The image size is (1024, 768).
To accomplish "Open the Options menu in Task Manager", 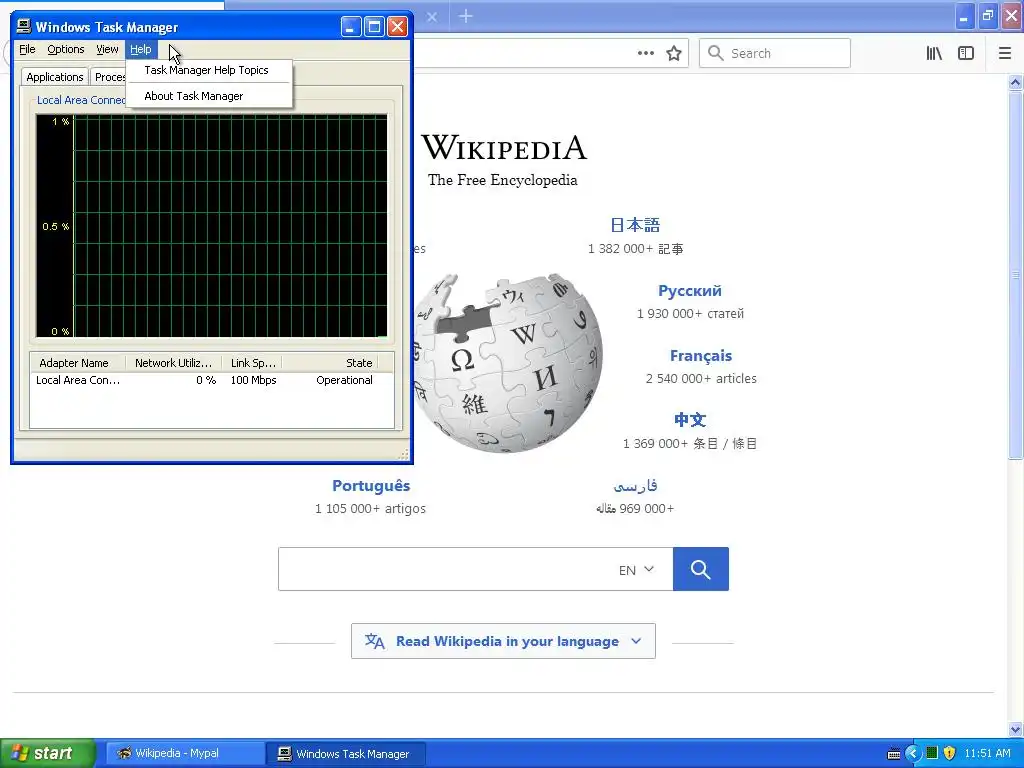I will click(x=65, y=49).
